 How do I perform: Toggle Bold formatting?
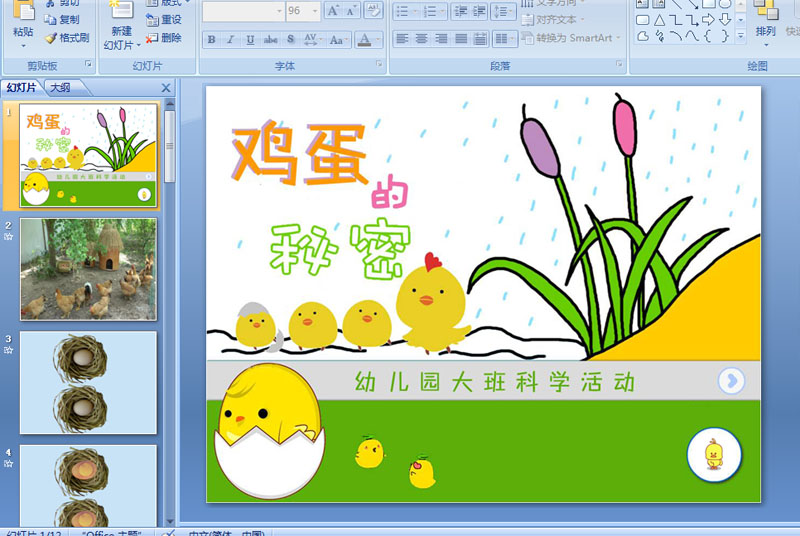click(212, 40)
